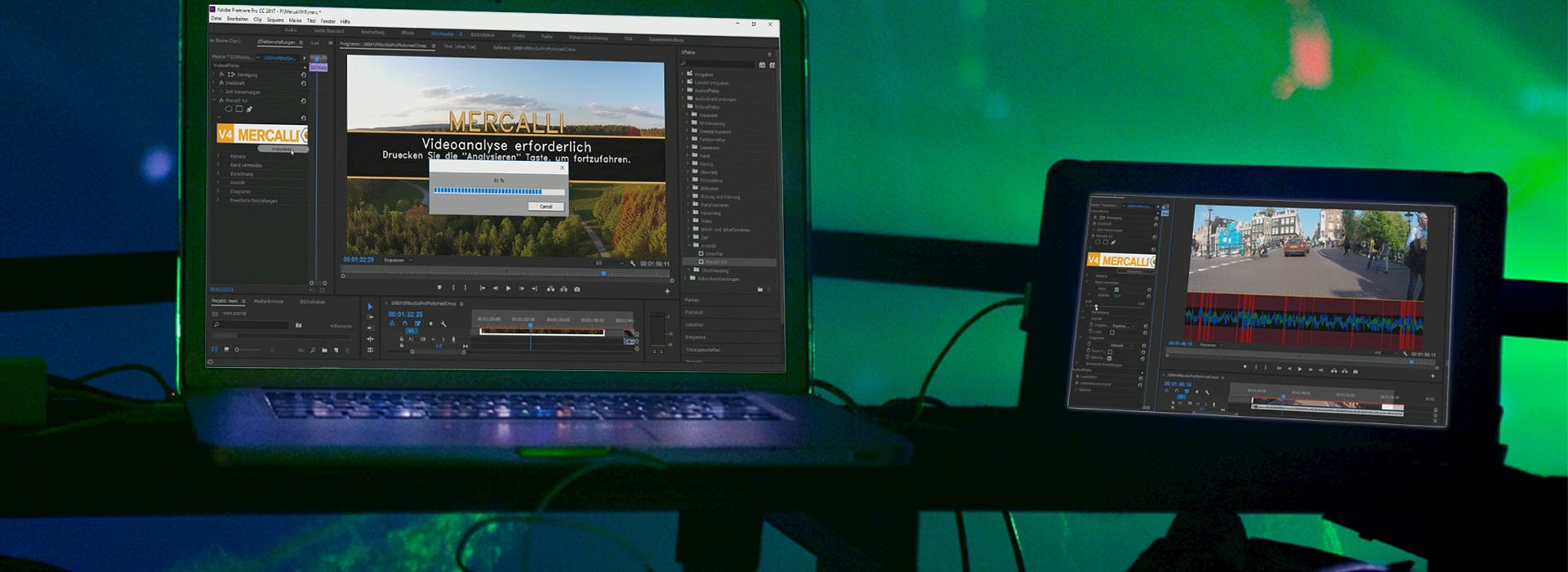Click the find magnifier icon in the laptop Project panel toolbar
The image size is (1568, 572).
click(313, 351)
